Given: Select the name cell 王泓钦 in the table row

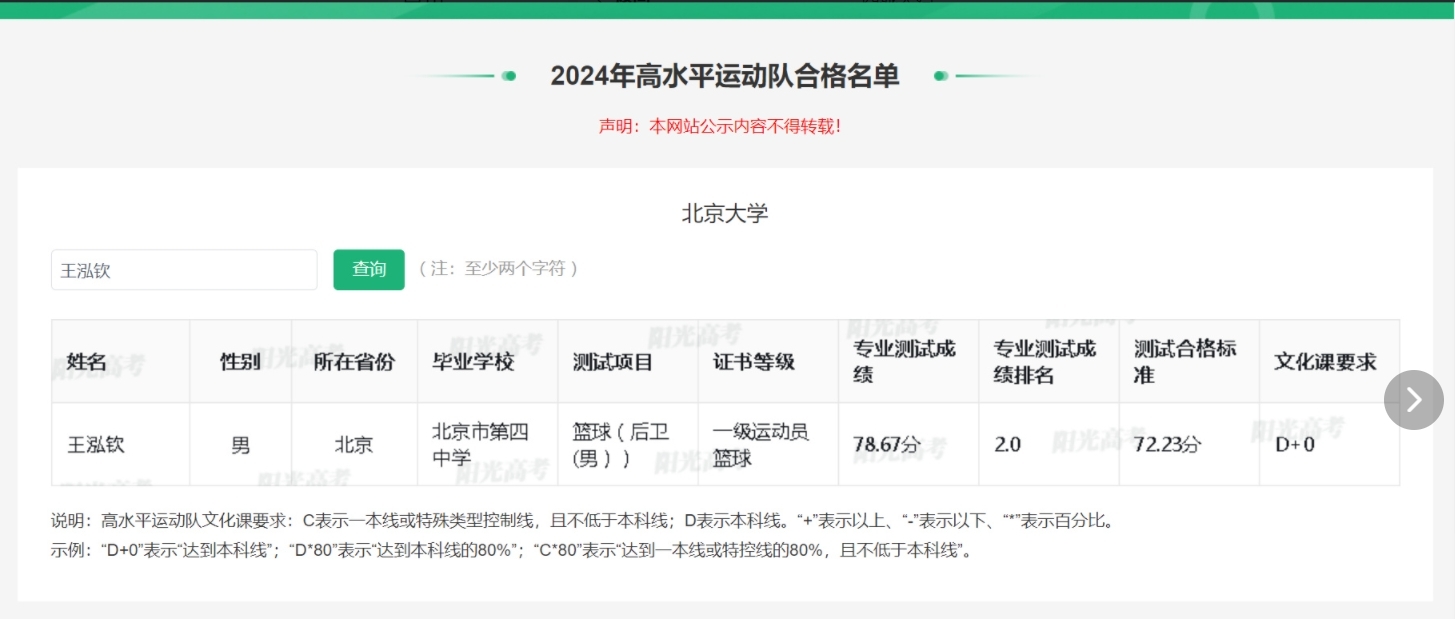Looking at the screenshot, I should tap(121, 445).
